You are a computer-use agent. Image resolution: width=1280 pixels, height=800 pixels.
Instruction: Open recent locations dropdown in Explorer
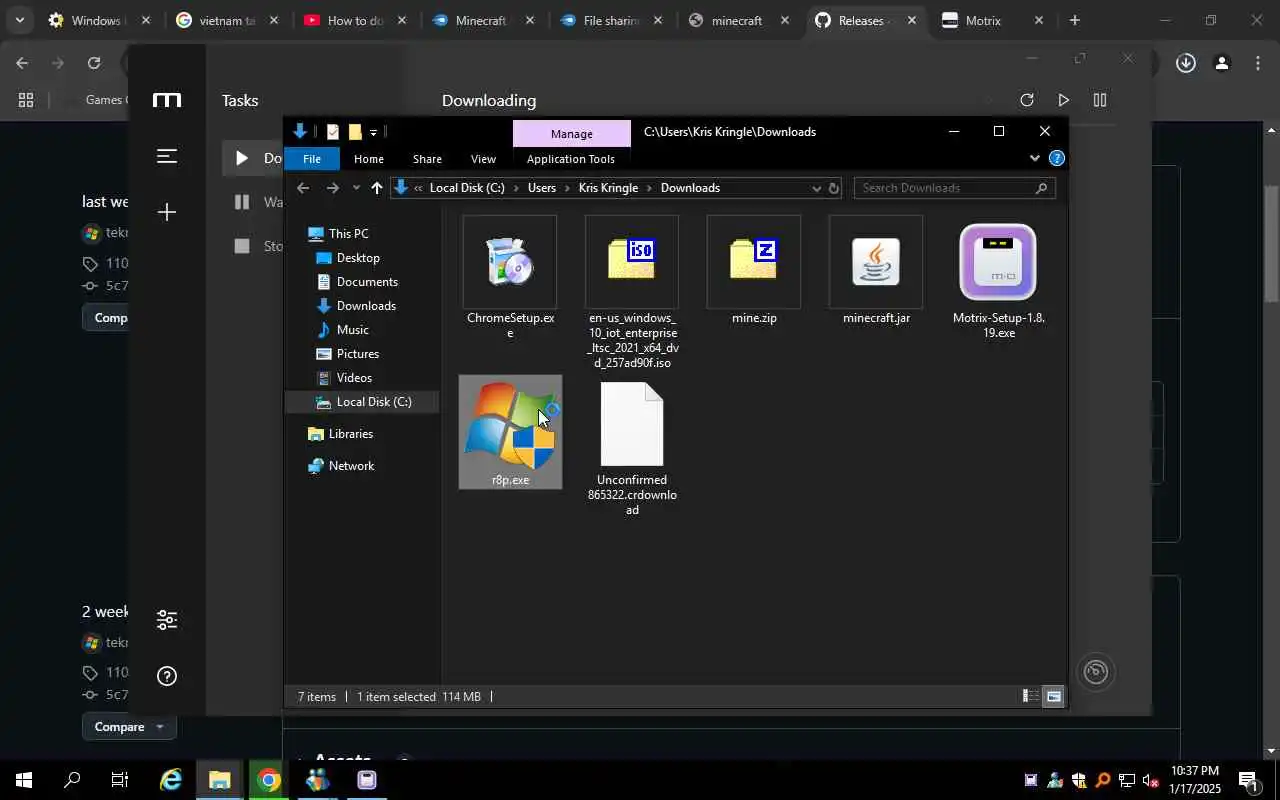coord(356,188)
